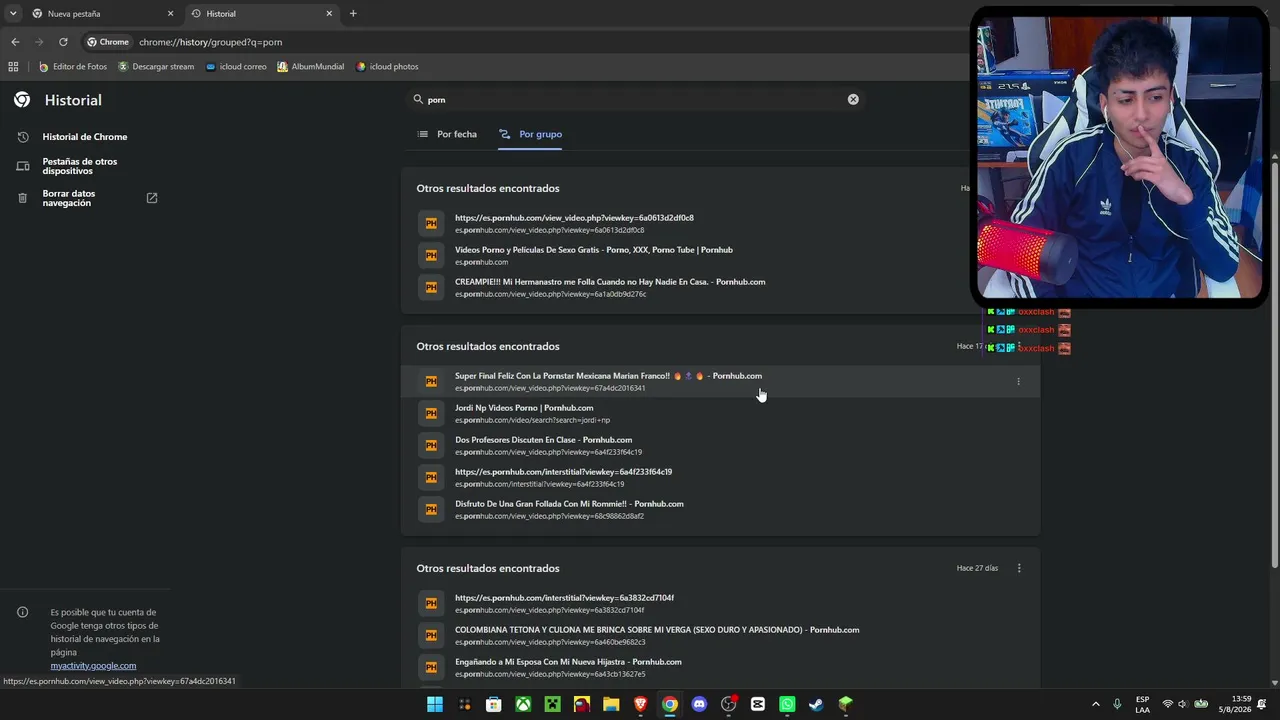The image size is (1280, 720).
Task: Open the tab search dropdown arrow
Action: [13, 13]
